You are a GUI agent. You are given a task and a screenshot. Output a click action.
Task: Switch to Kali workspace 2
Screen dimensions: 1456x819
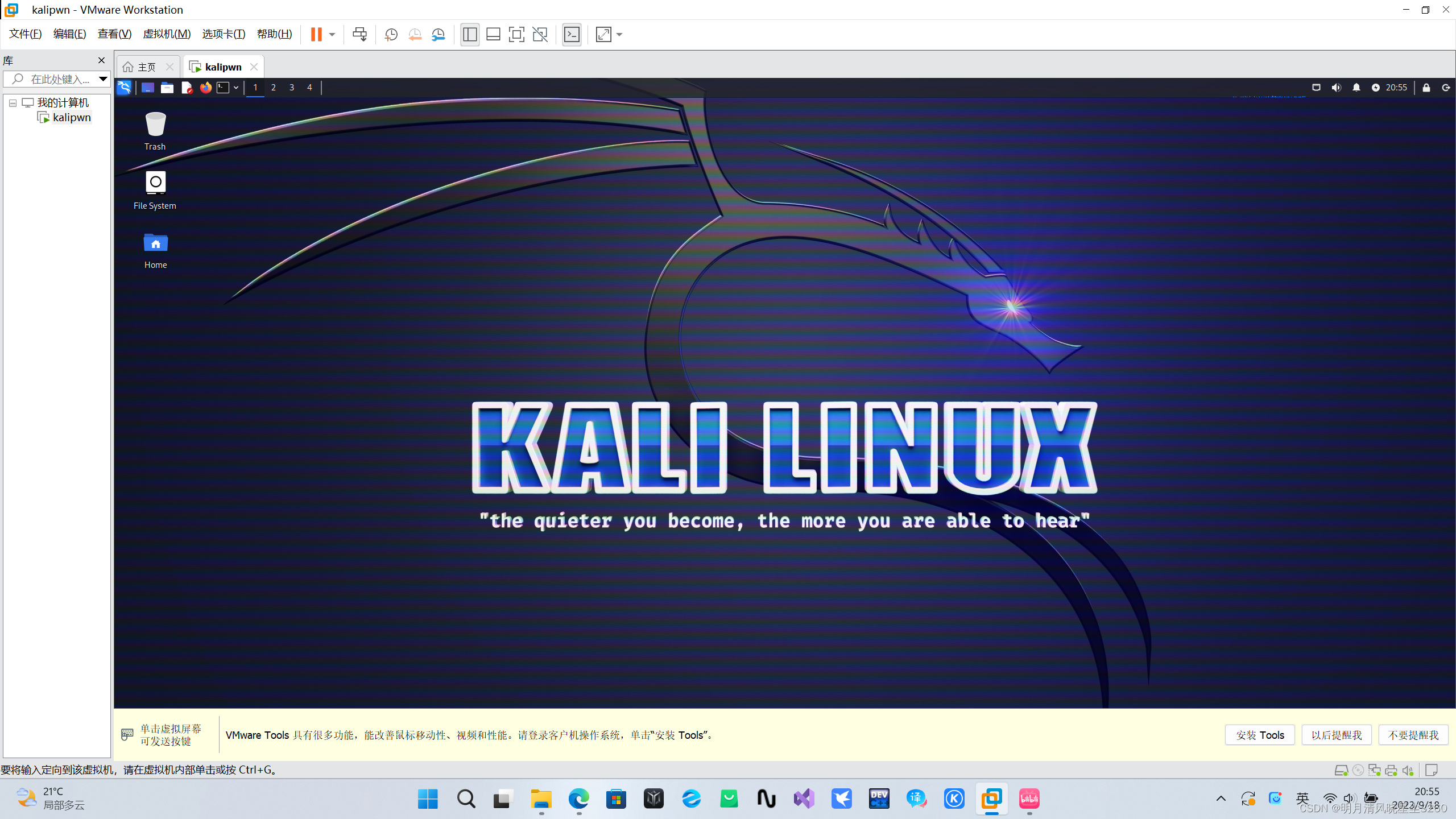tap(274, 88)
